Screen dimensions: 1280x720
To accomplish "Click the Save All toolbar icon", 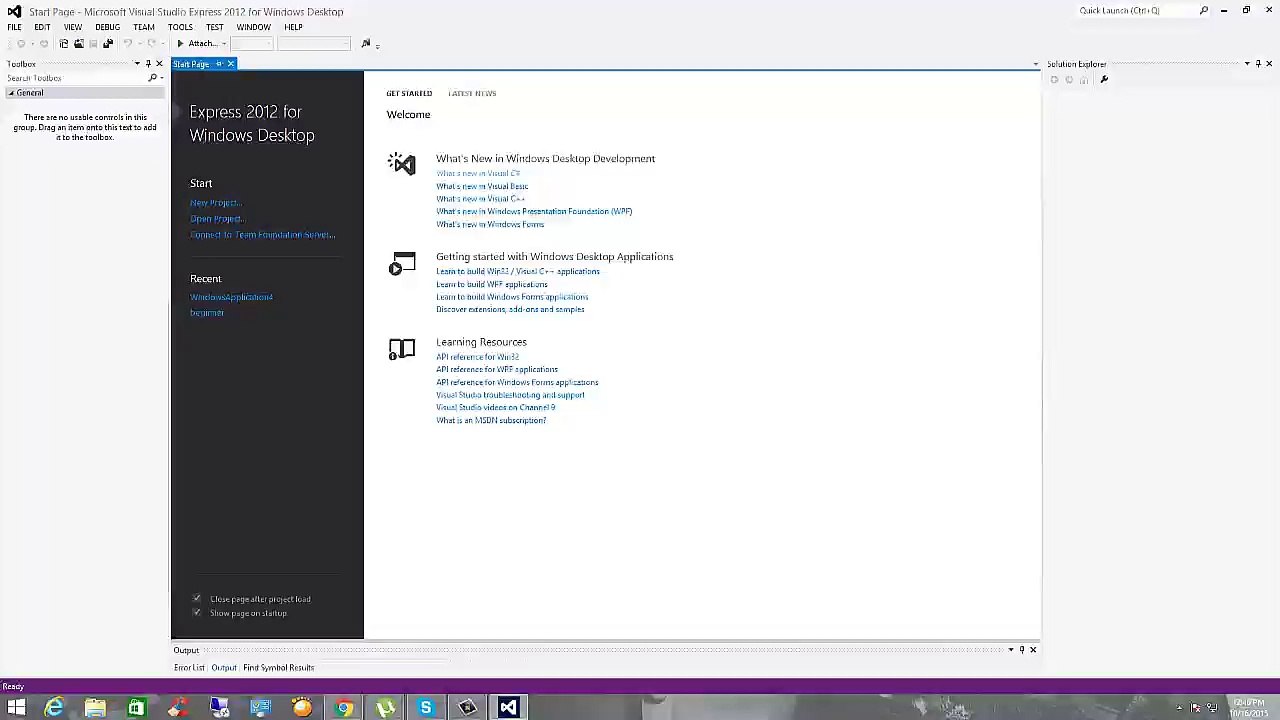I will click(x=108, y=43).
